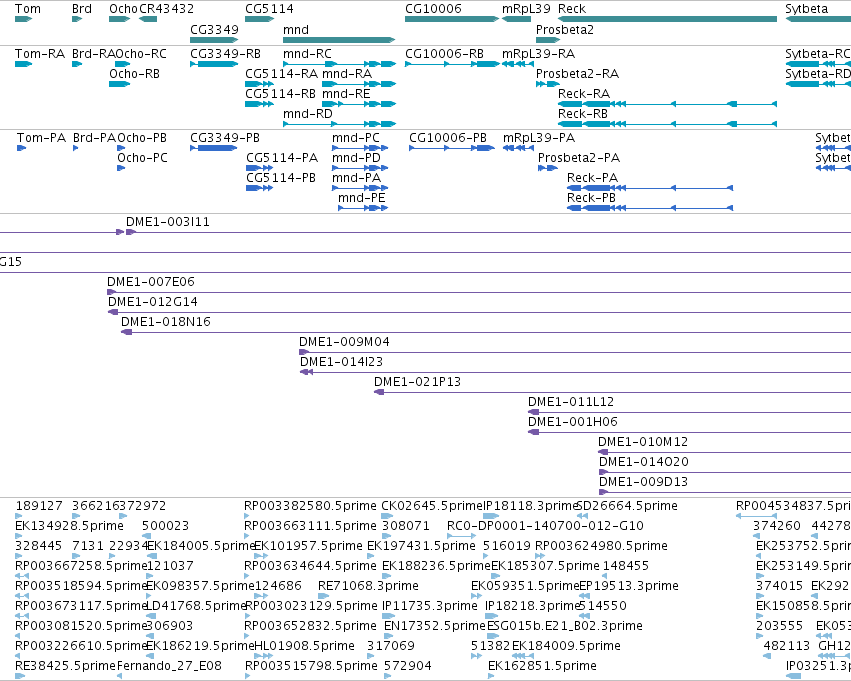Viewport: 851px width, 681px height.
Task: Select BAC clone DME1-001H06
Action: pyautogui.click(x=573, y=423)
